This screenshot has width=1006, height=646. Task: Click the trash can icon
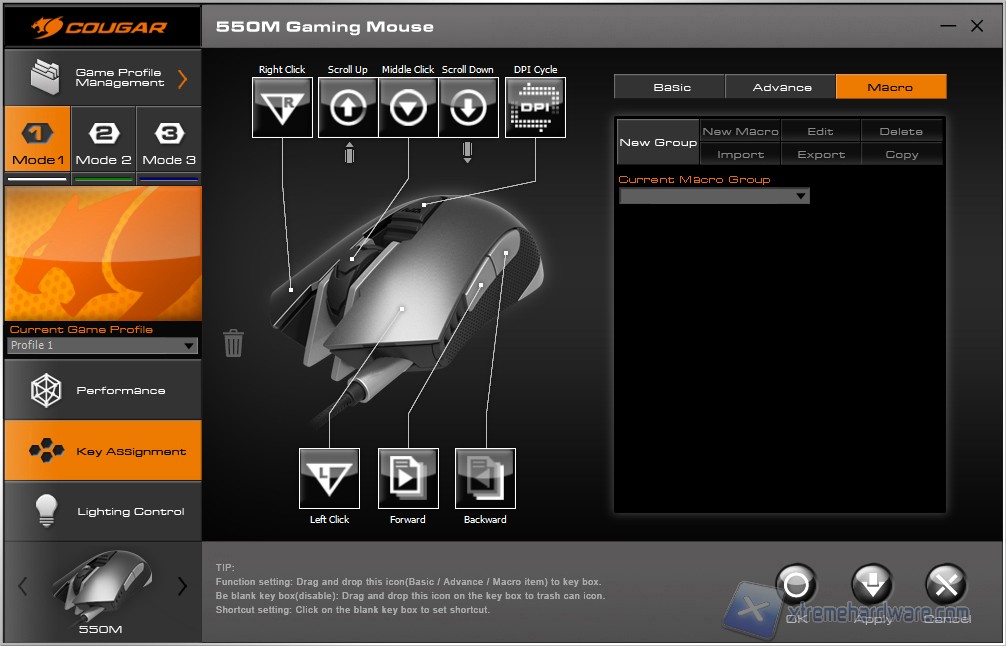(x=233, y=343)
